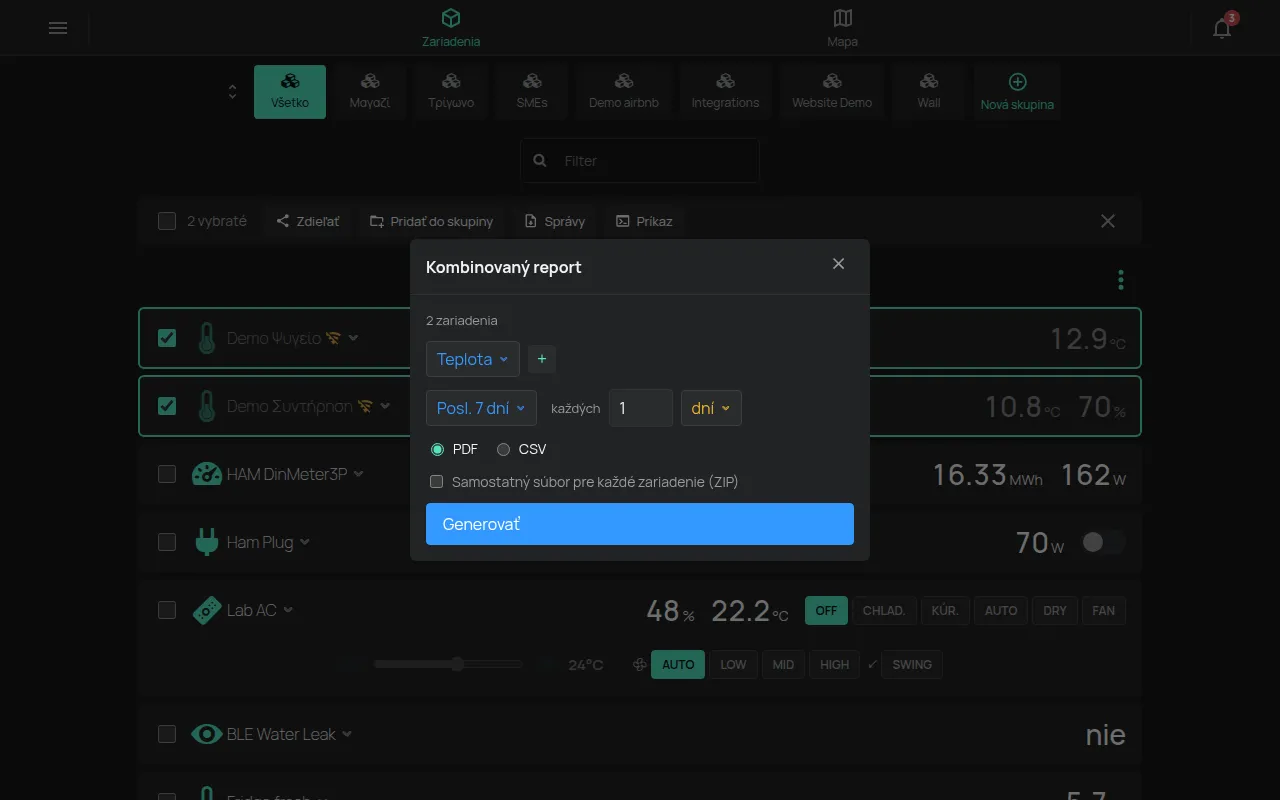Click the Filter search field
This screenshot has height=800, width=1280.
coord(640,160)
